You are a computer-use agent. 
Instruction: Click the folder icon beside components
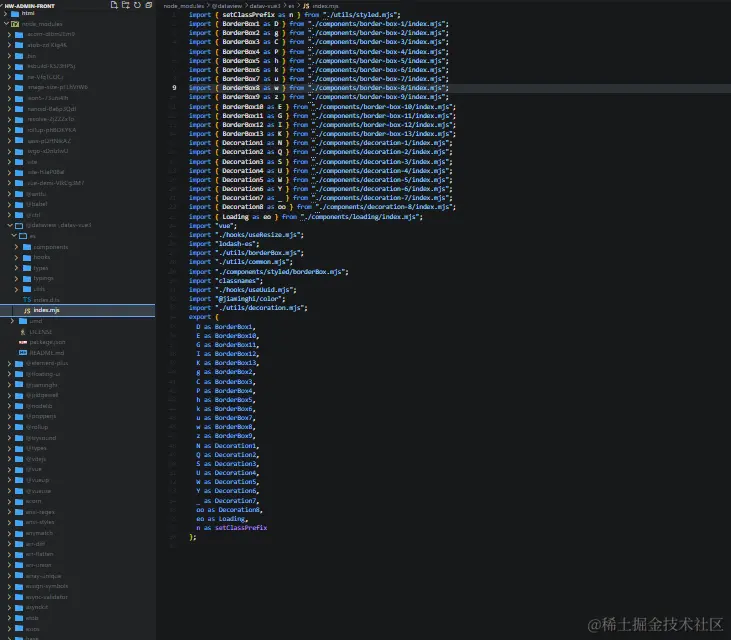click(x=27, y=247)
